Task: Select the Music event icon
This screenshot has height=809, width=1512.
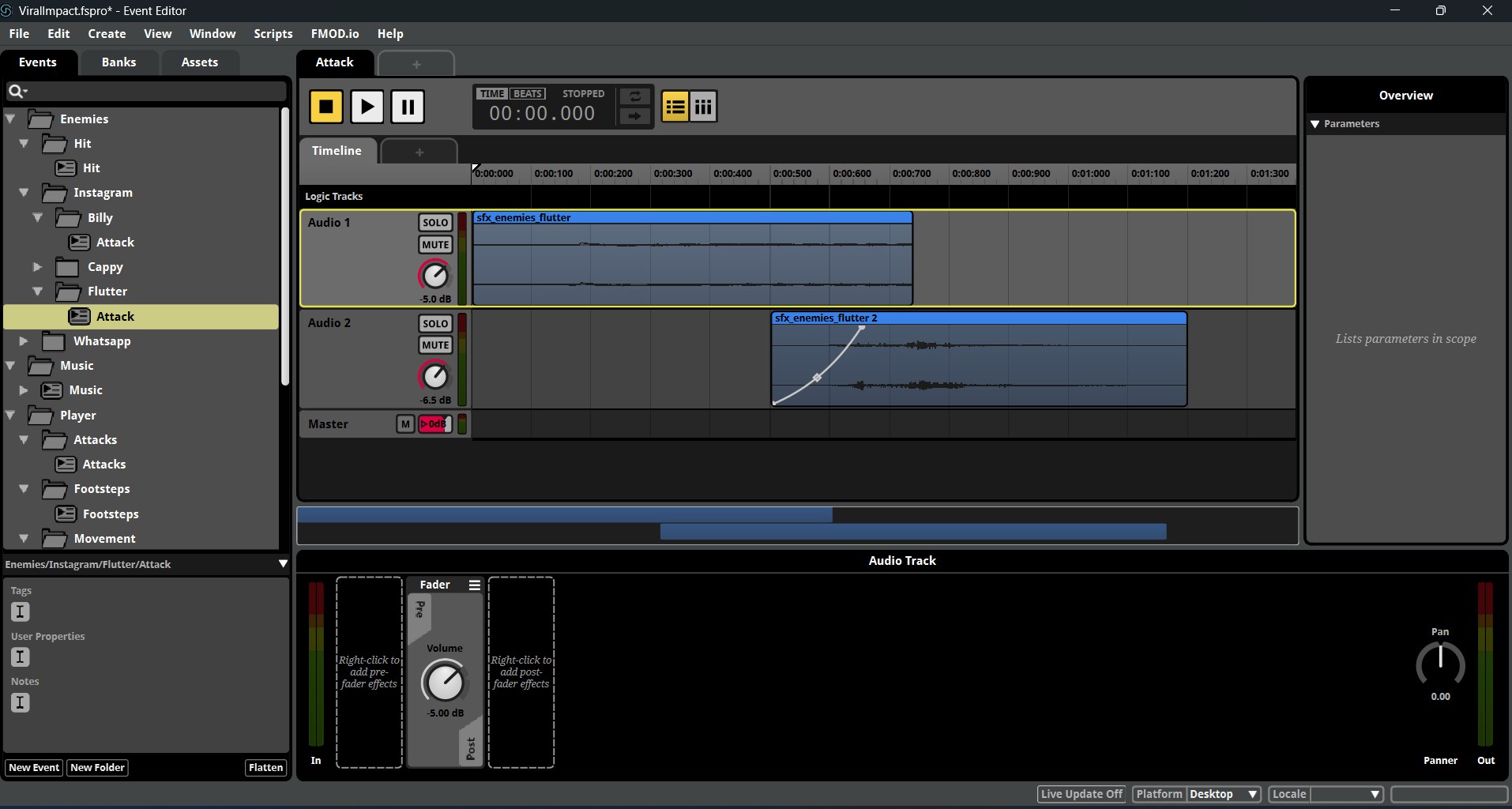Action: tap(51, 390)
